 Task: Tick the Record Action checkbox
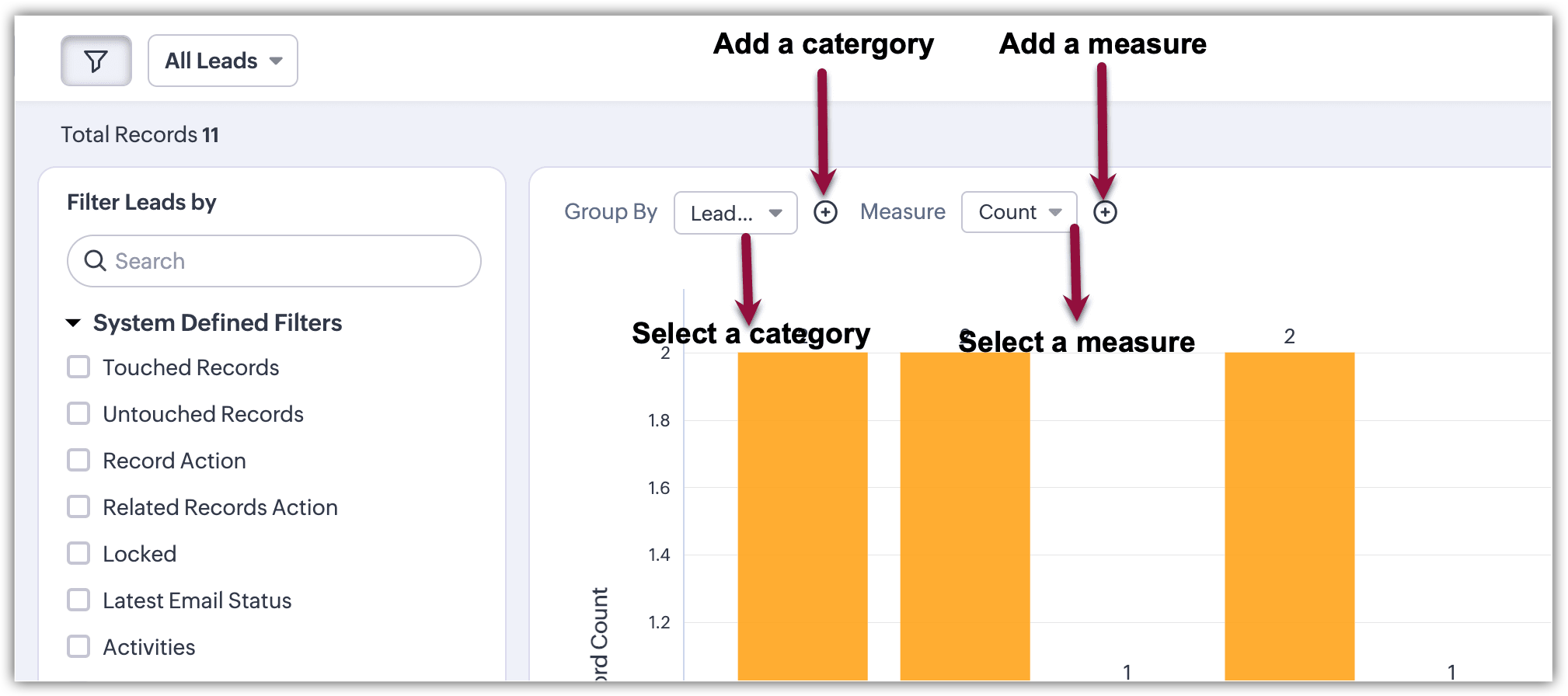tap(78, 461)
